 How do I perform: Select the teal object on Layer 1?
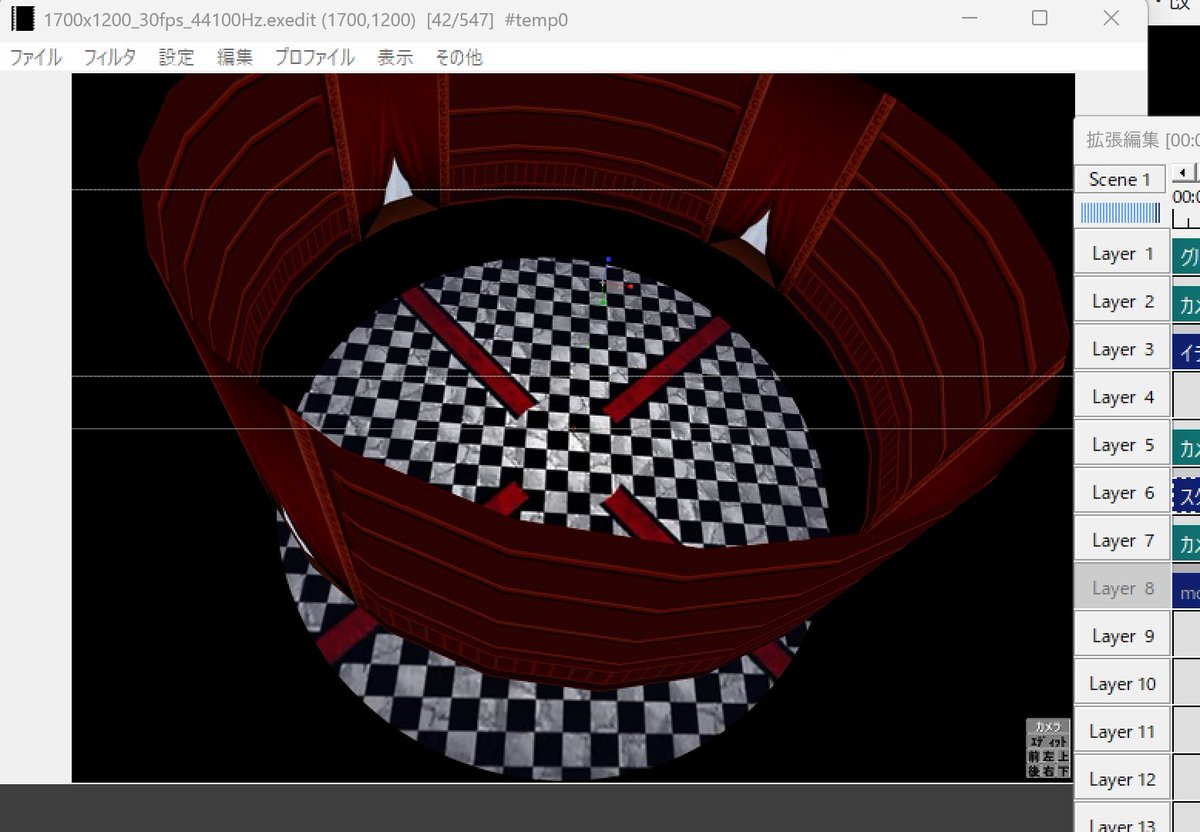point(1186,255)
